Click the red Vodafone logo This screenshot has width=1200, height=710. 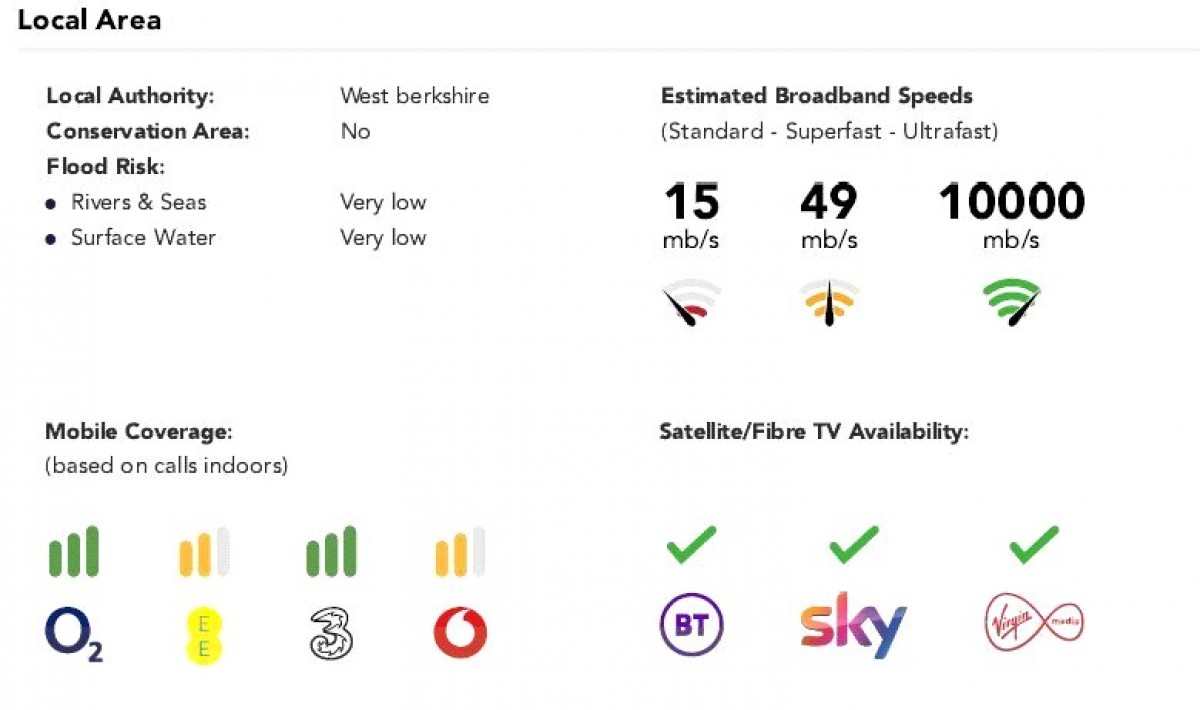460,634
